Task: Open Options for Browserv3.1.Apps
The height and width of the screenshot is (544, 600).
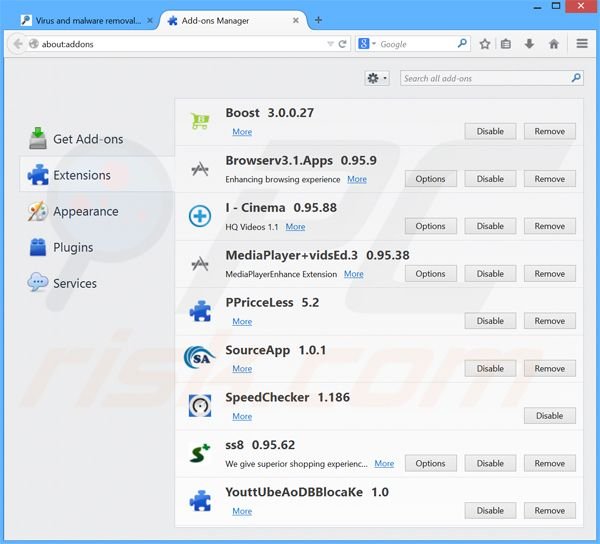Action: [430, 179]
